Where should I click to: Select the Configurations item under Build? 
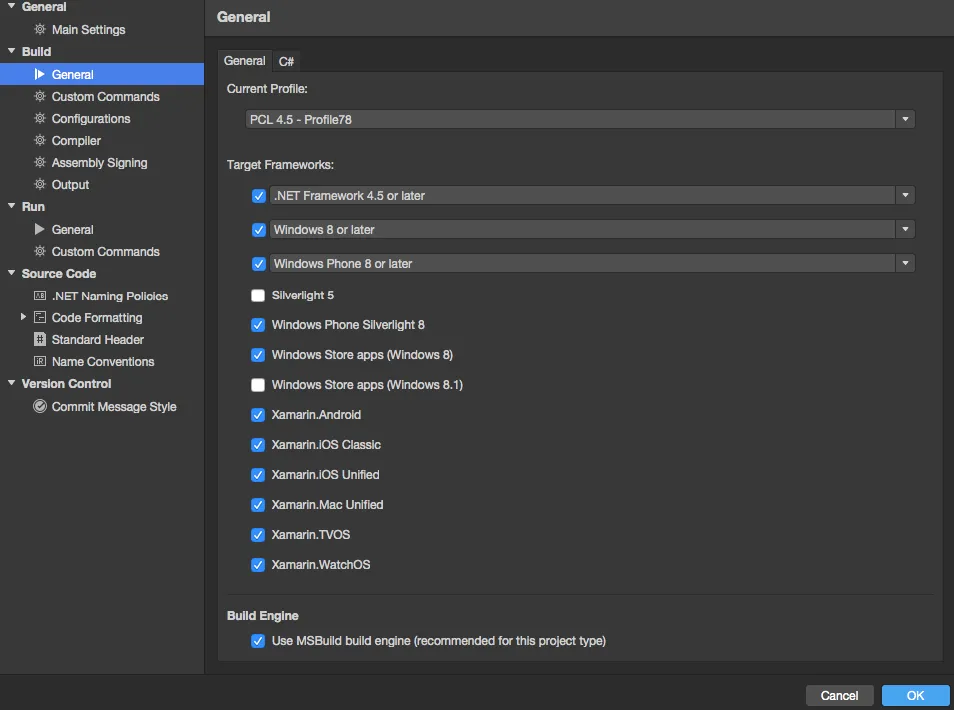pos(91,119)
